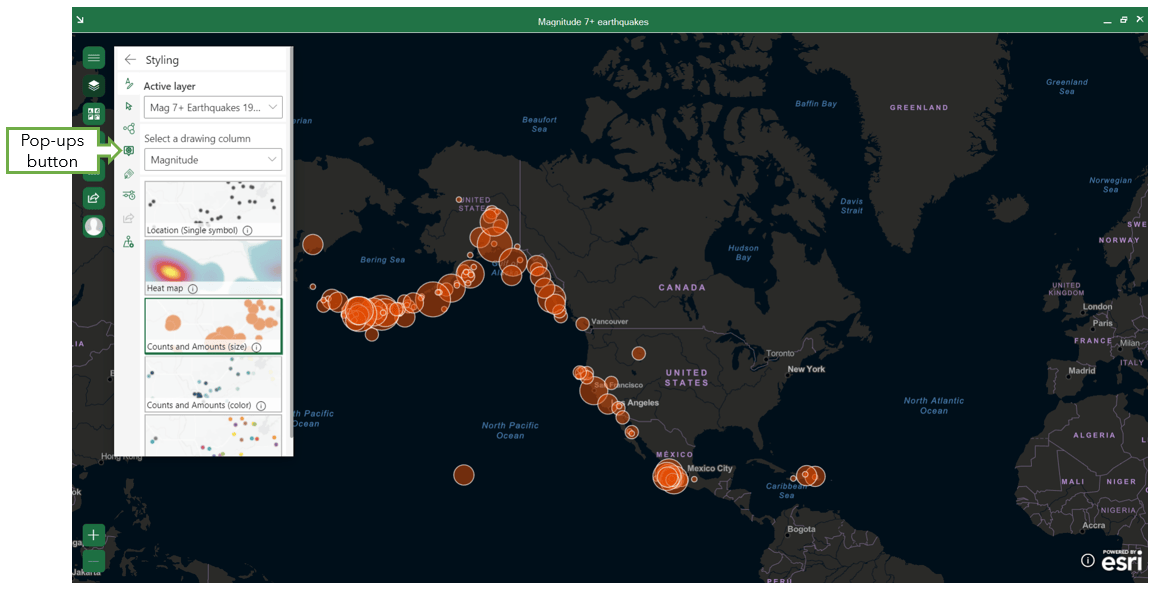The width and height of the screenshot is (1158, 590).
Task: Select the Styling tool icon
Action: 129,84
